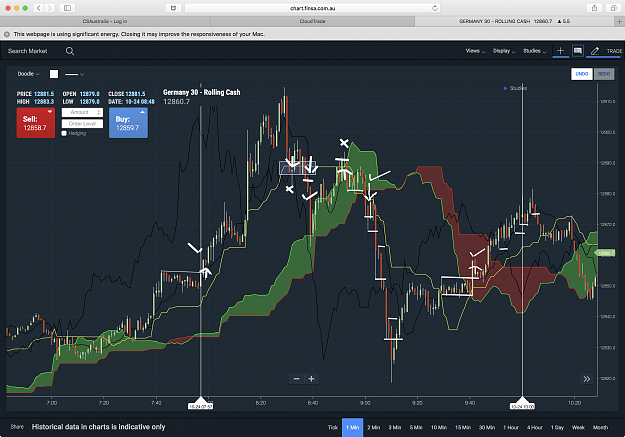
Task: Select the Week timeframe
Action: [578, 427]
